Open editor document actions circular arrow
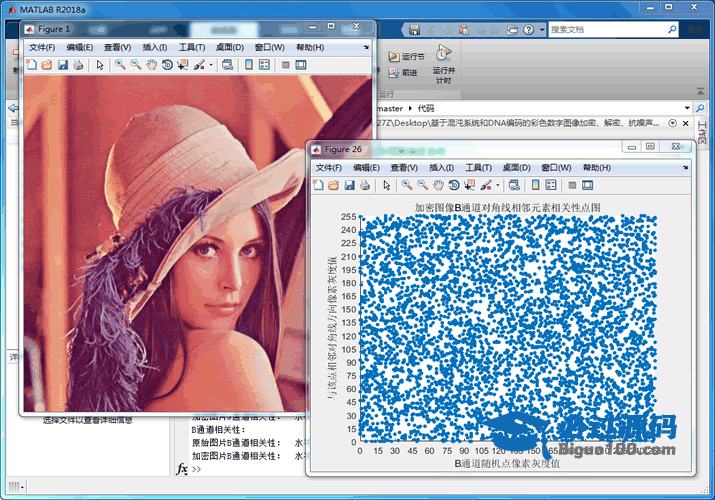Screen dimensions: 715x500 (x=672, y=123)
